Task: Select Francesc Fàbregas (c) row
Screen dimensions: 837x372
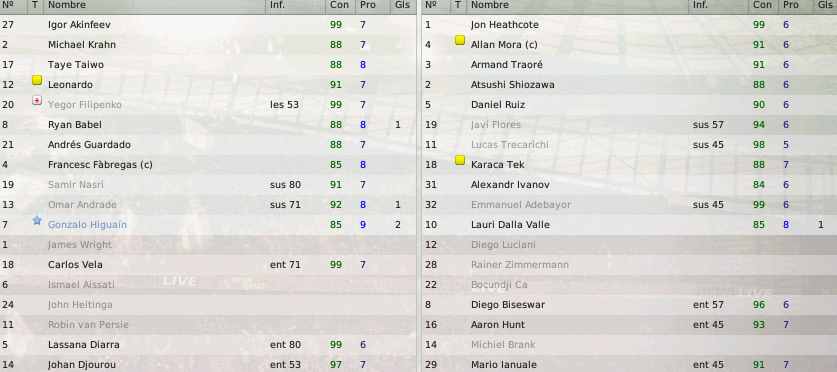Action: pyautogui.click(x=208, y=165)
